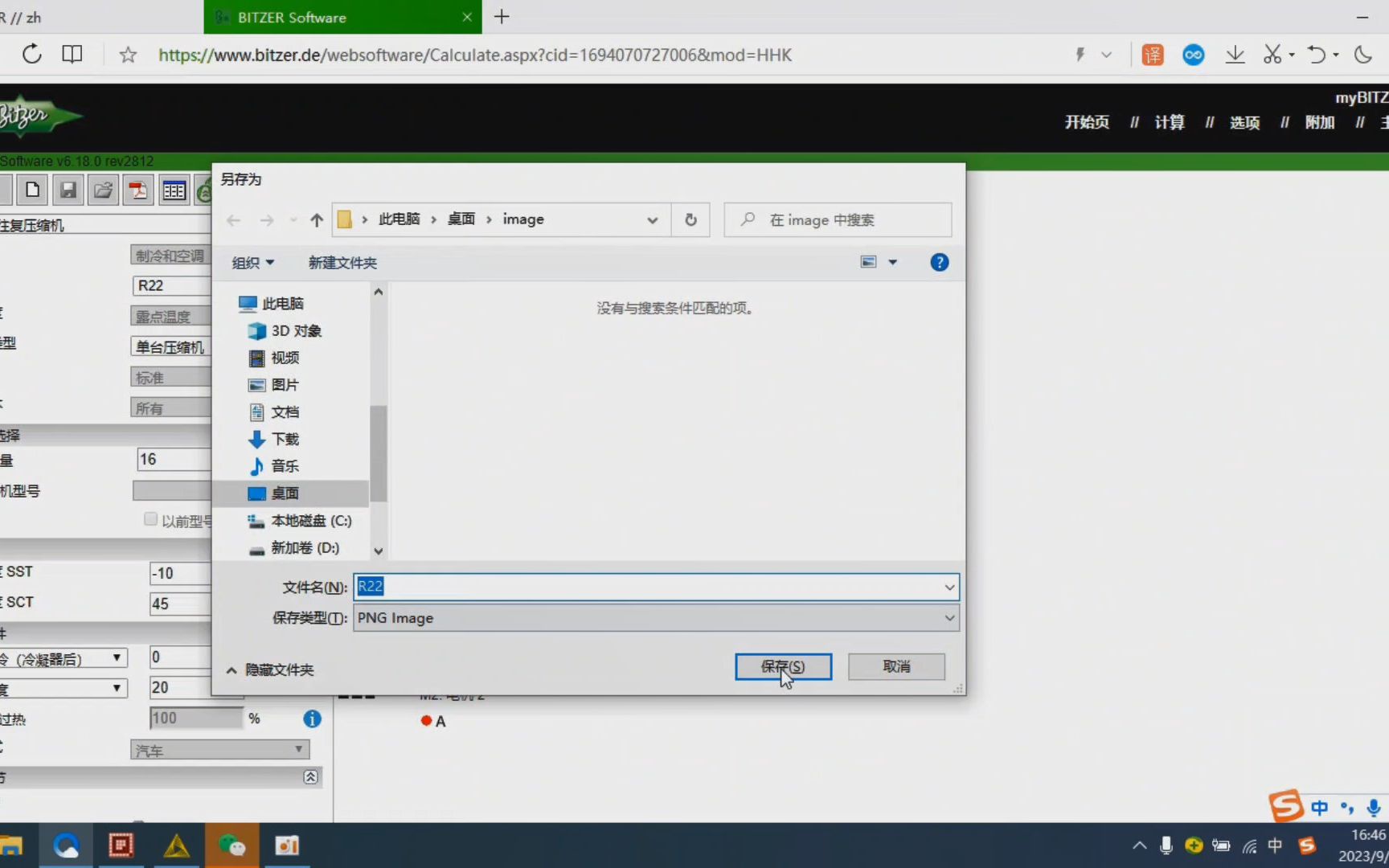Viewport: 1389px width, 868px height.
Task: Click the 保存(S) button
Action: (783, 666)
